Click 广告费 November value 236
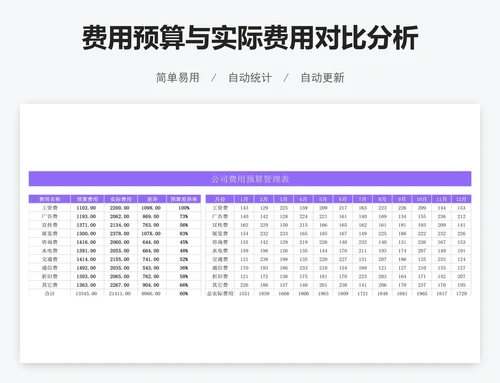Viewport: 500px width, 383px height. click(442, 216)
